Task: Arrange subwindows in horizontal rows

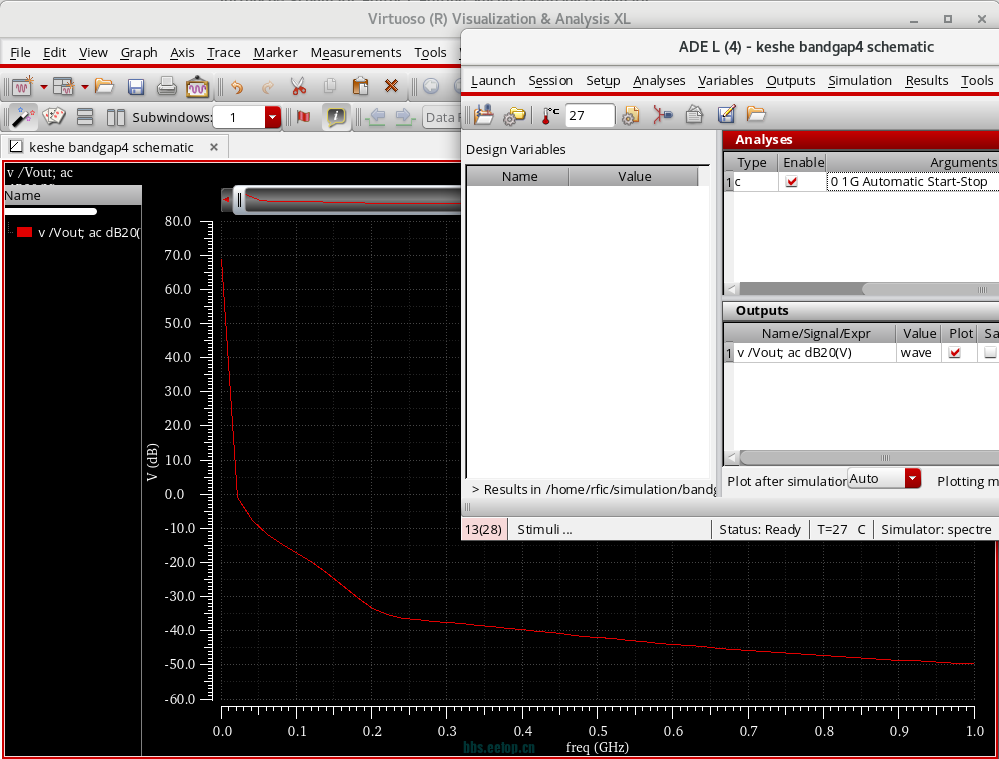Action: (85, 117)
